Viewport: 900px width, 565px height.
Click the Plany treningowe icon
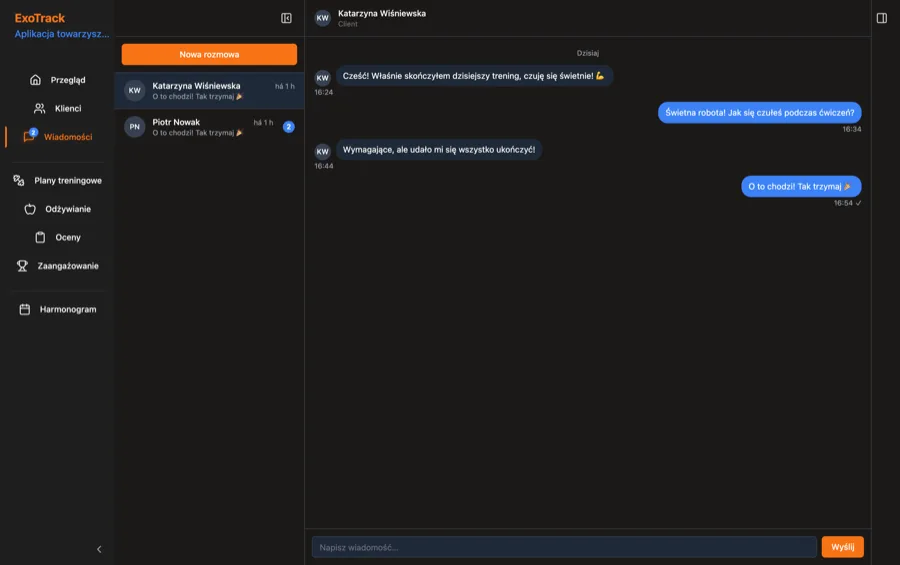[19, 180]
